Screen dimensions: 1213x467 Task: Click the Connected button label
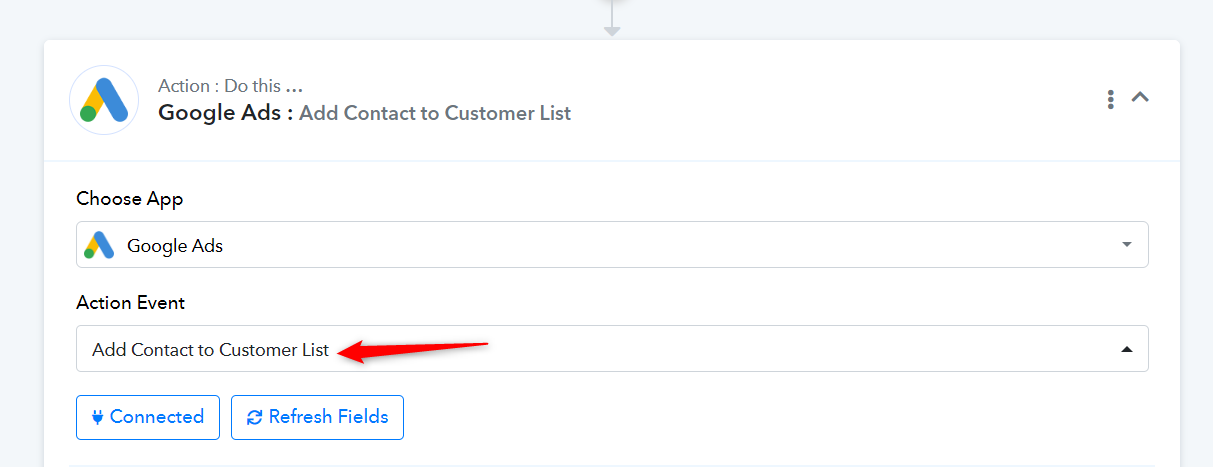pyautogui.click(x=157, y=417)
